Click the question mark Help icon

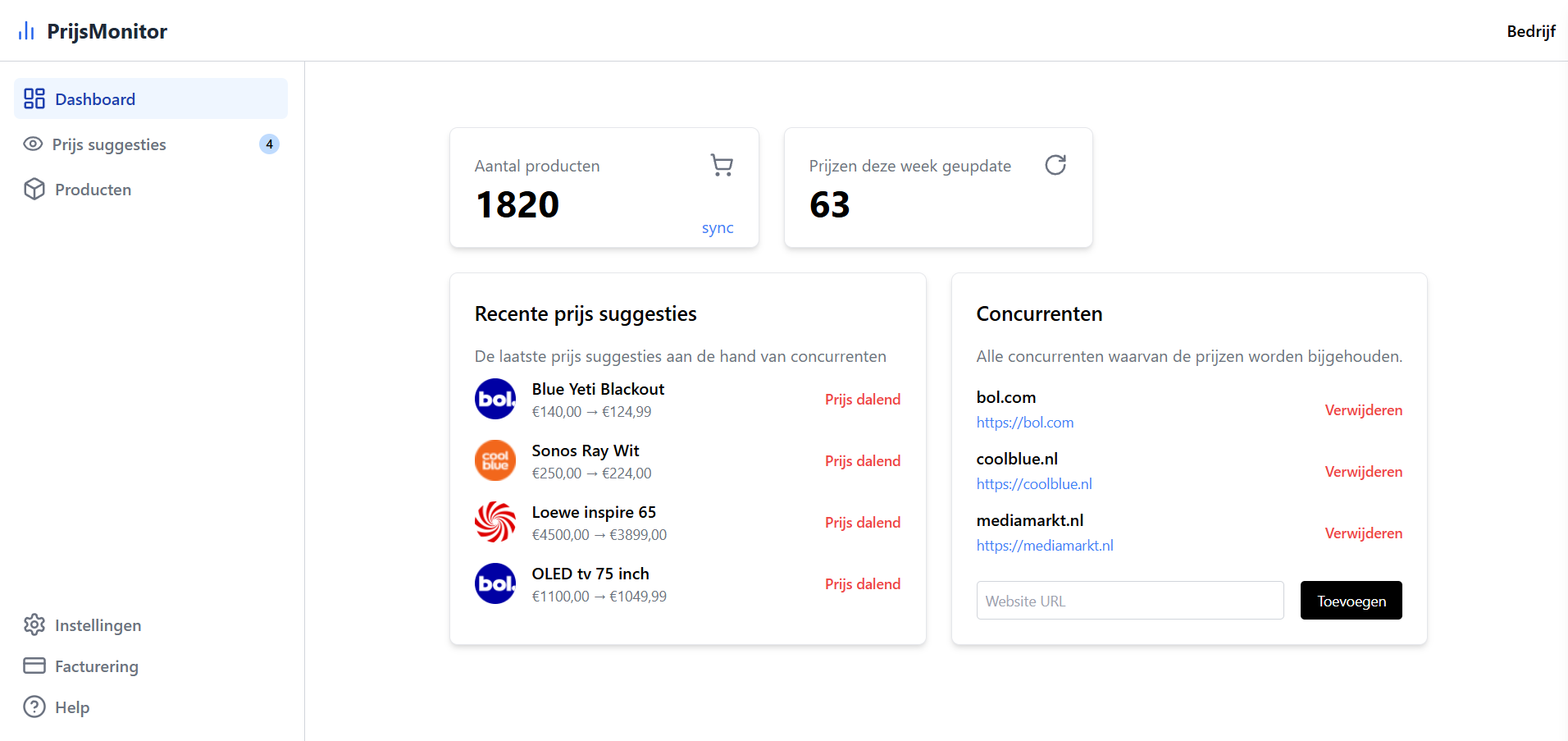(x=34, y=707)
